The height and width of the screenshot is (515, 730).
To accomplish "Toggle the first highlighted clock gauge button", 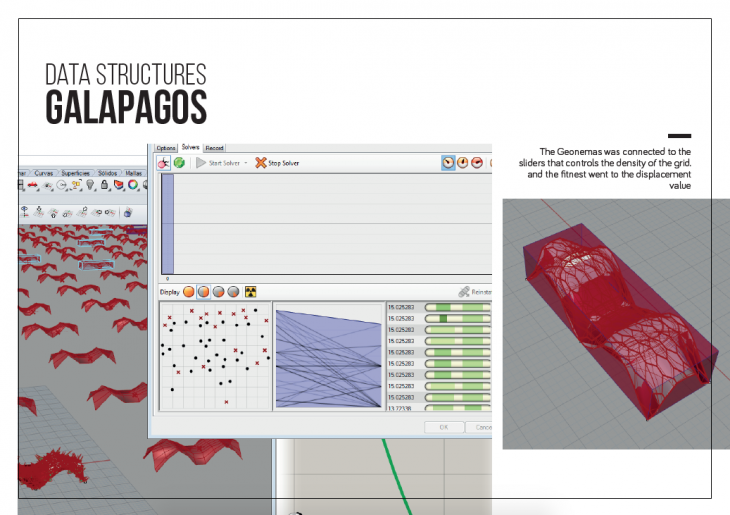I will pos(449,162).
